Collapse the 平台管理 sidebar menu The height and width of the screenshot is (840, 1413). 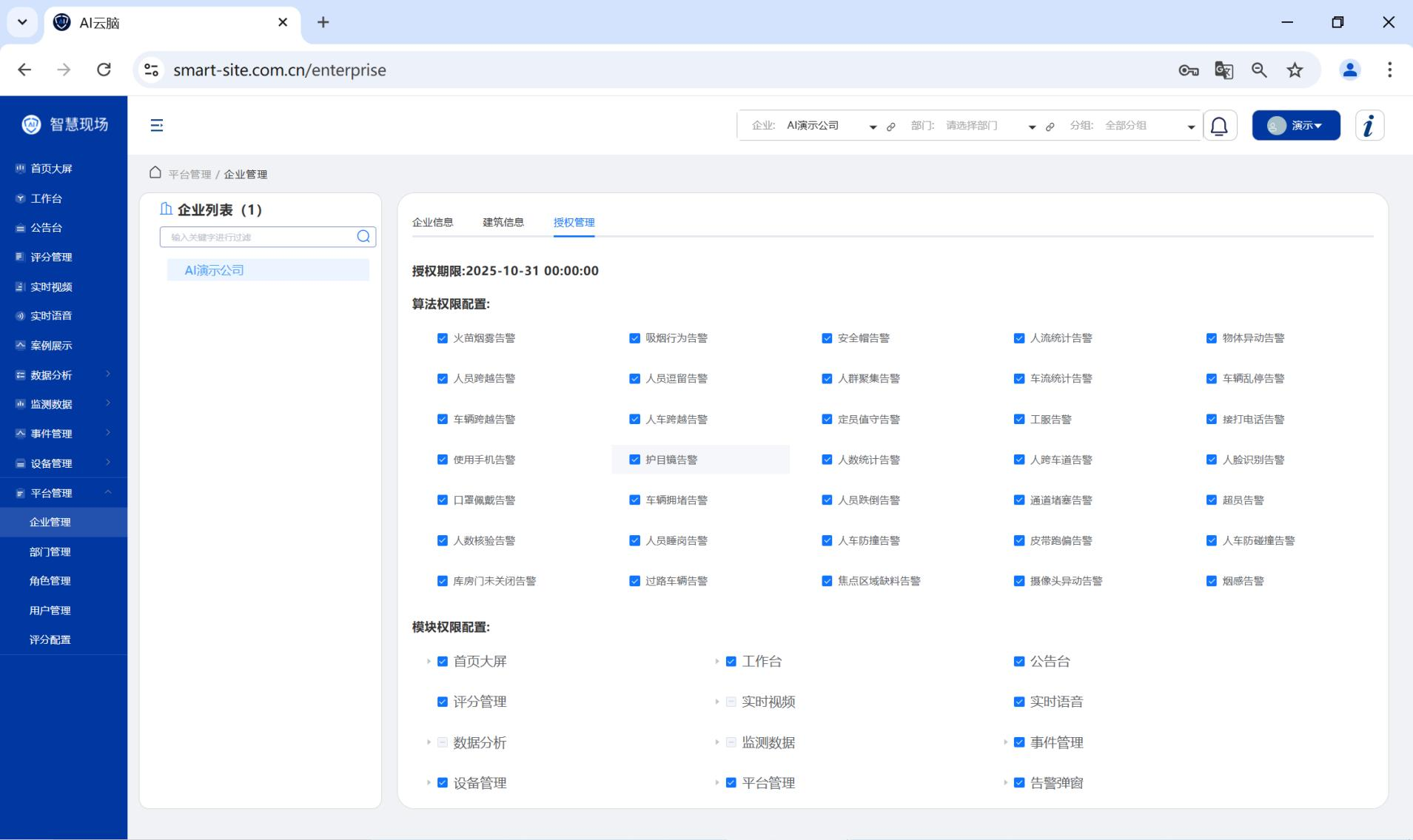[64, 493]
